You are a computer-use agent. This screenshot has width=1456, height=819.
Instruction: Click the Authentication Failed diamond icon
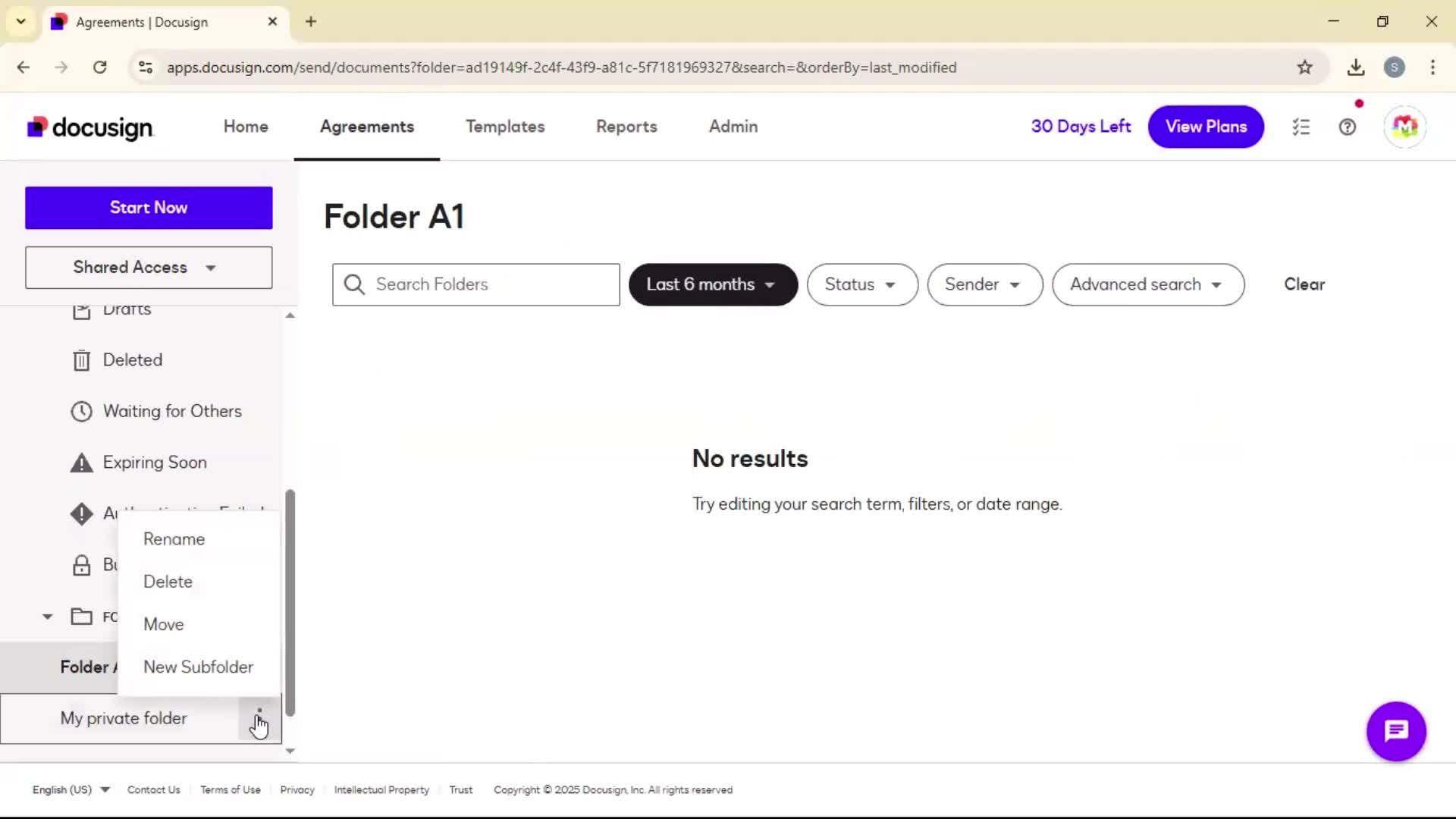click(x=81, y=513)
